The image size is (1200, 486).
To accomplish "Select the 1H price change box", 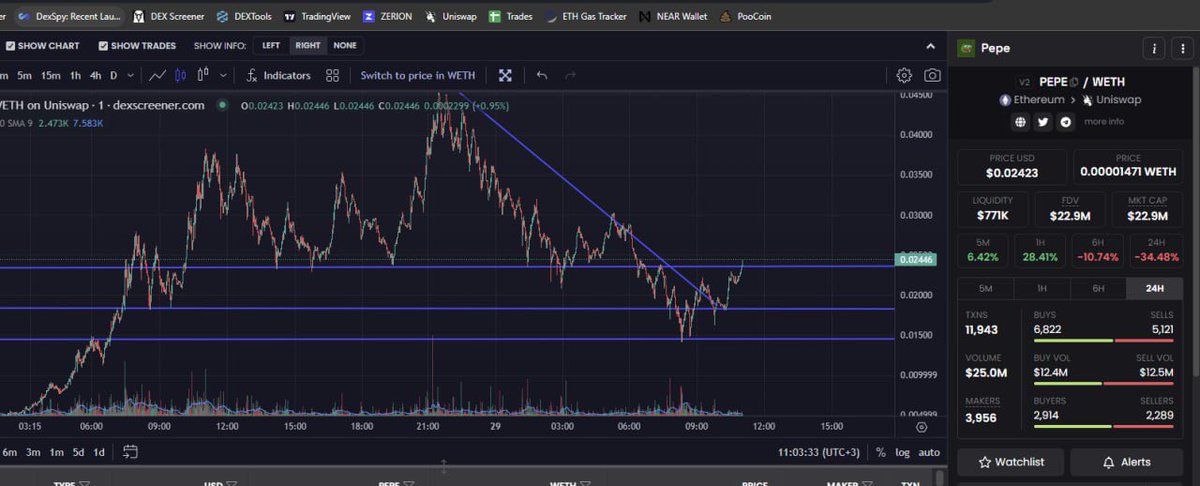I will [x=1040, y=250].
